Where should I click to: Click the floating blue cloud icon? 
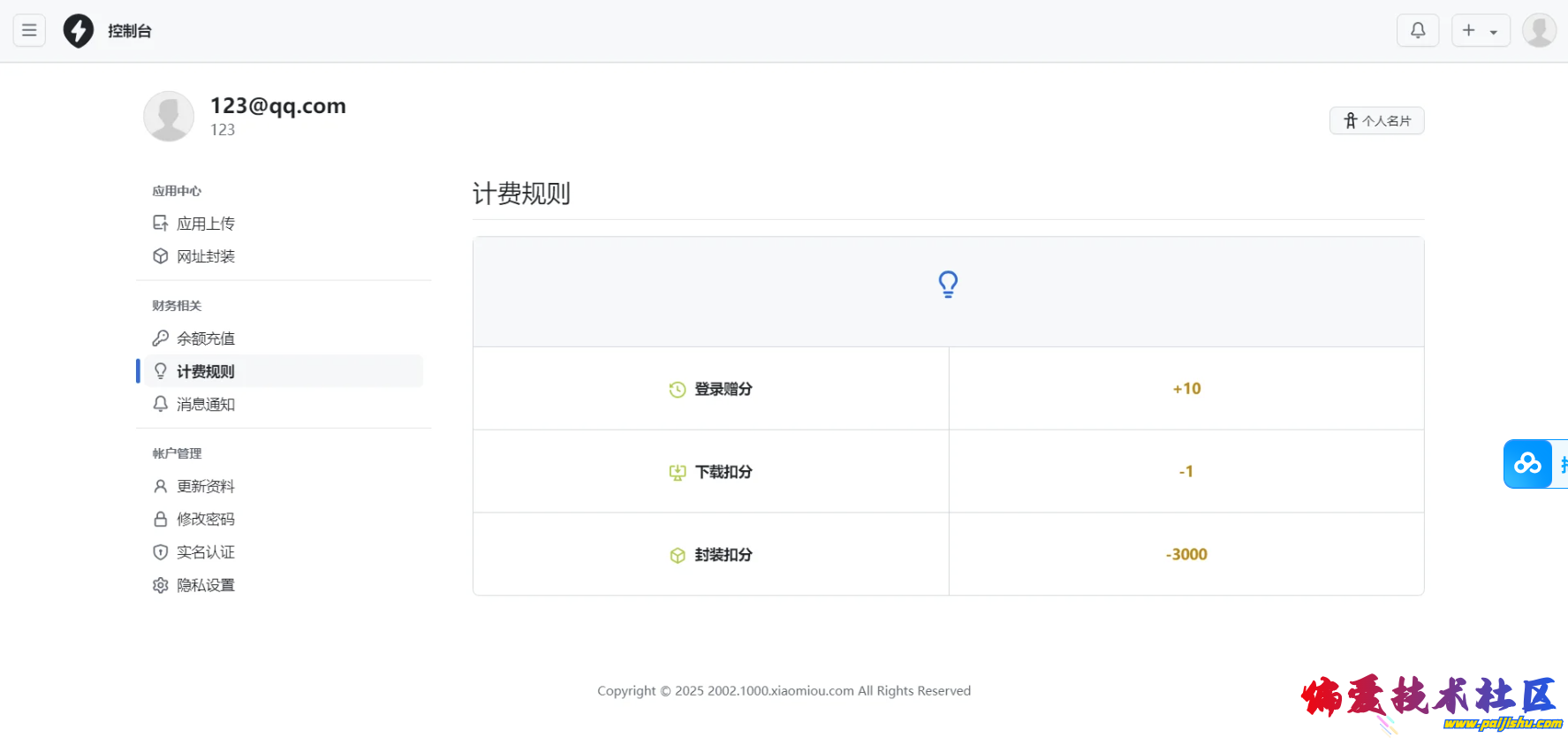click(x=1527, y=464)
